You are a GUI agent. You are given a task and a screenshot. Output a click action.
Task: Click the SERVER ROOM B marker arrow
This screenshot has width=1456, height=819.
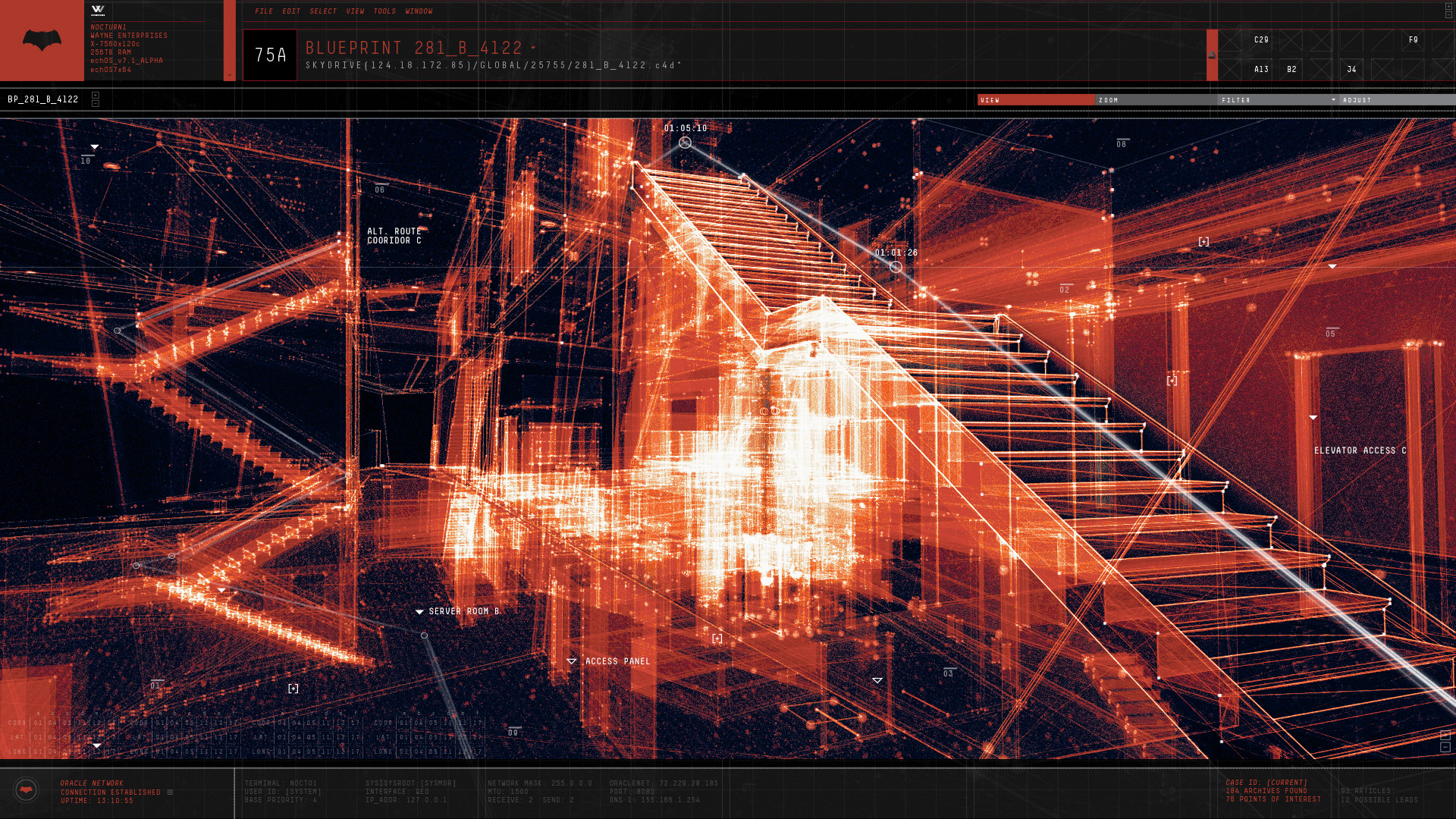(419, 612)
